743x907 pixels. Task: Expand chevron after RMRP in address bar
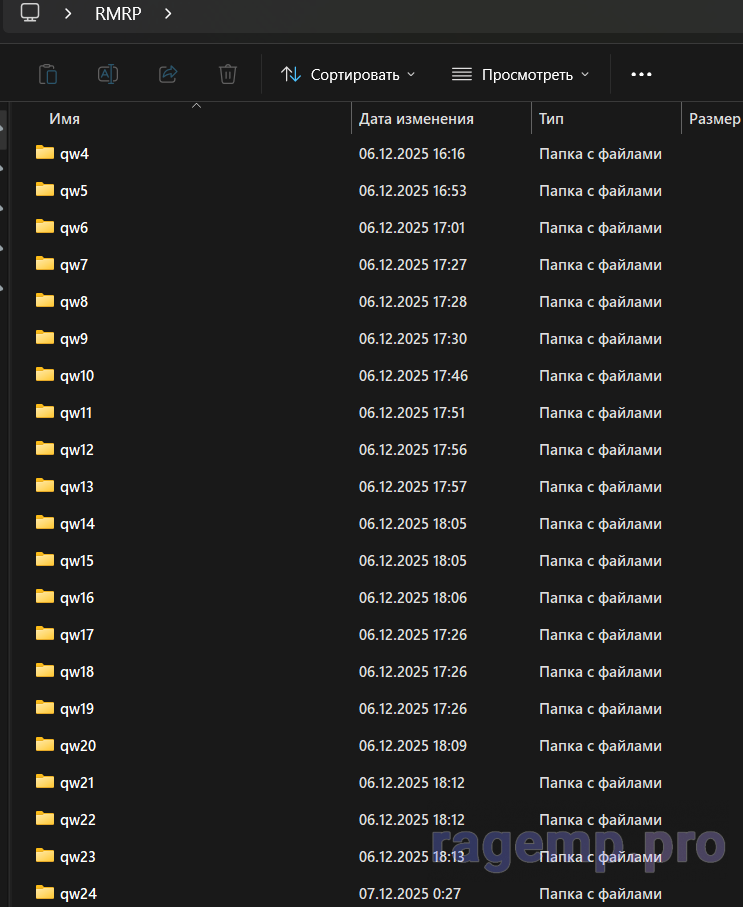167,13
